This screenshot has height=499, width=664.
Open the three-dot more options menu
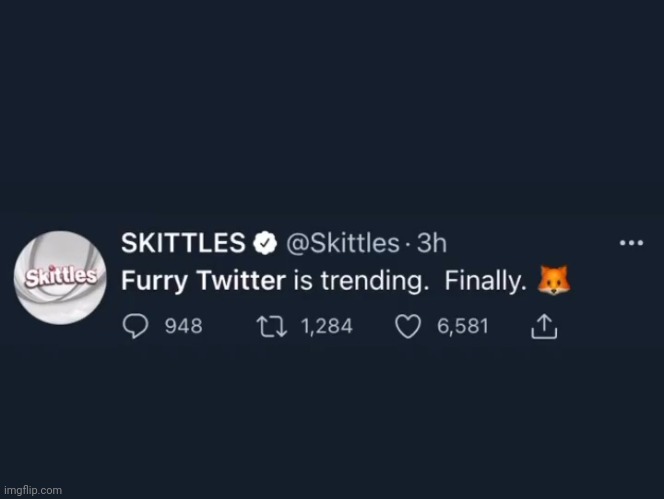coord(631,243)
